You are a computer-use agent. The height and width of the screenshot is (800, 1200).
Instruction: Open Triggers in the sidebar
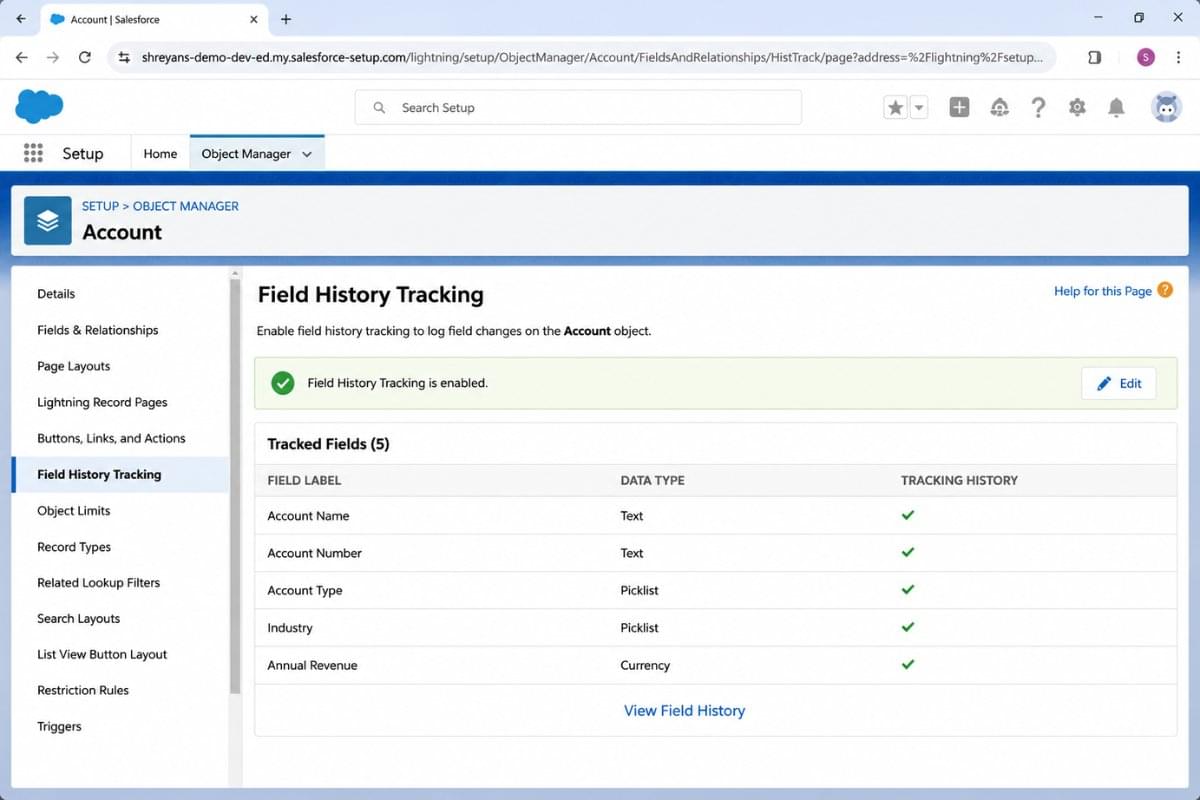[59, 726]
